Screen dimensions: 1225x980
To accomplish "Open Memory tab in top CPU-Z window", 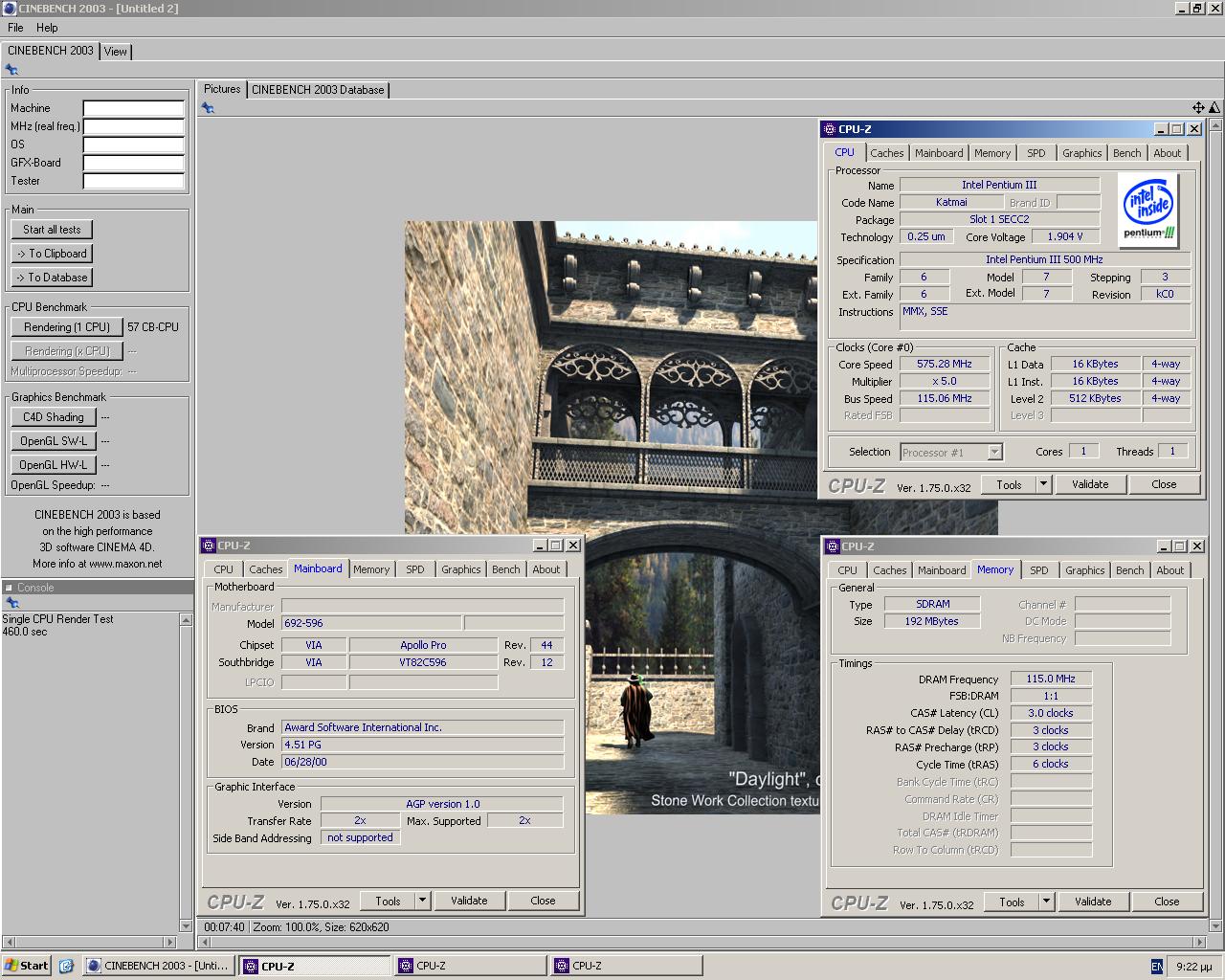I will point(992,153).
